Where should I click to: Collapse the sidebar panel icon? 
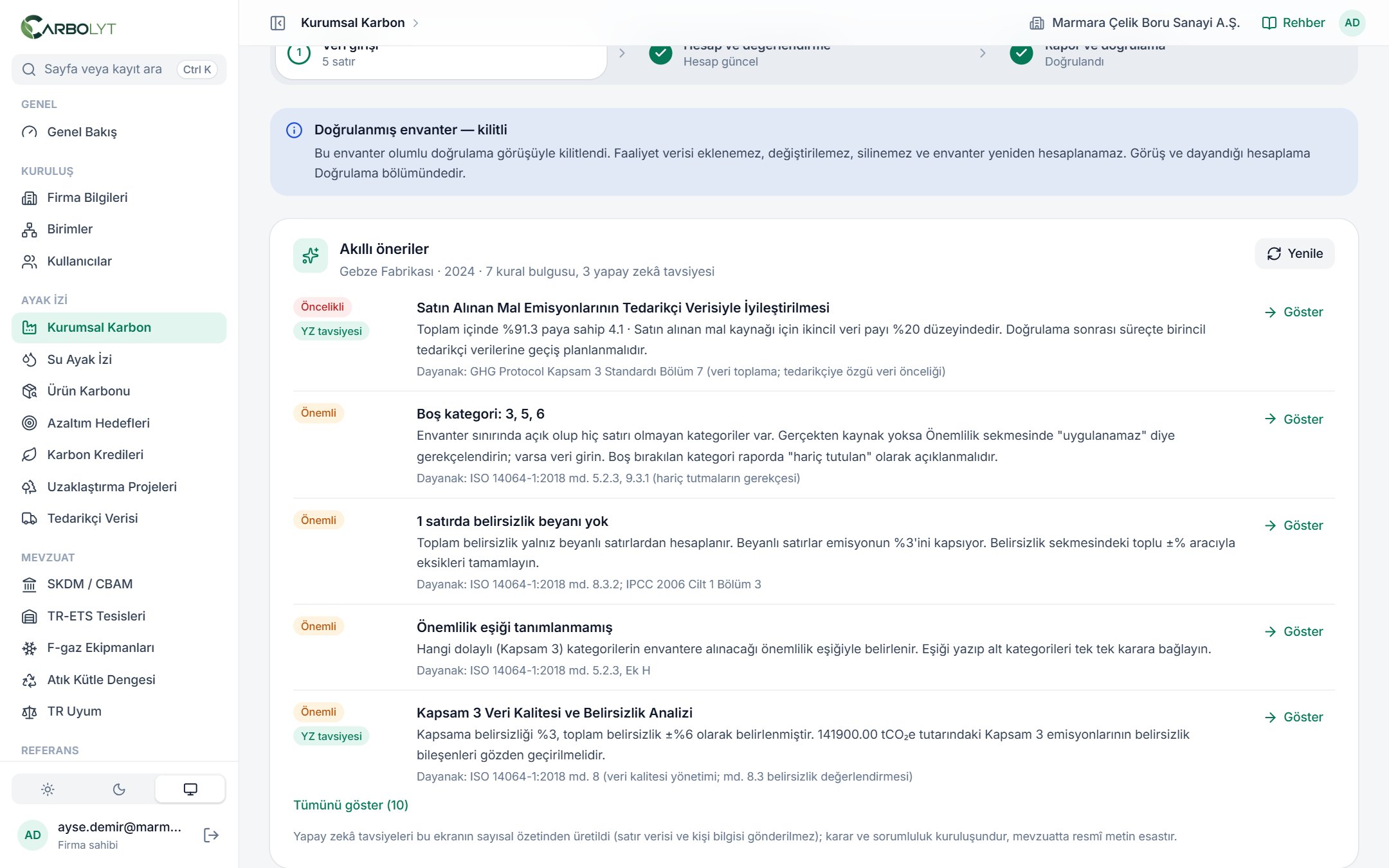coord(278,23)
